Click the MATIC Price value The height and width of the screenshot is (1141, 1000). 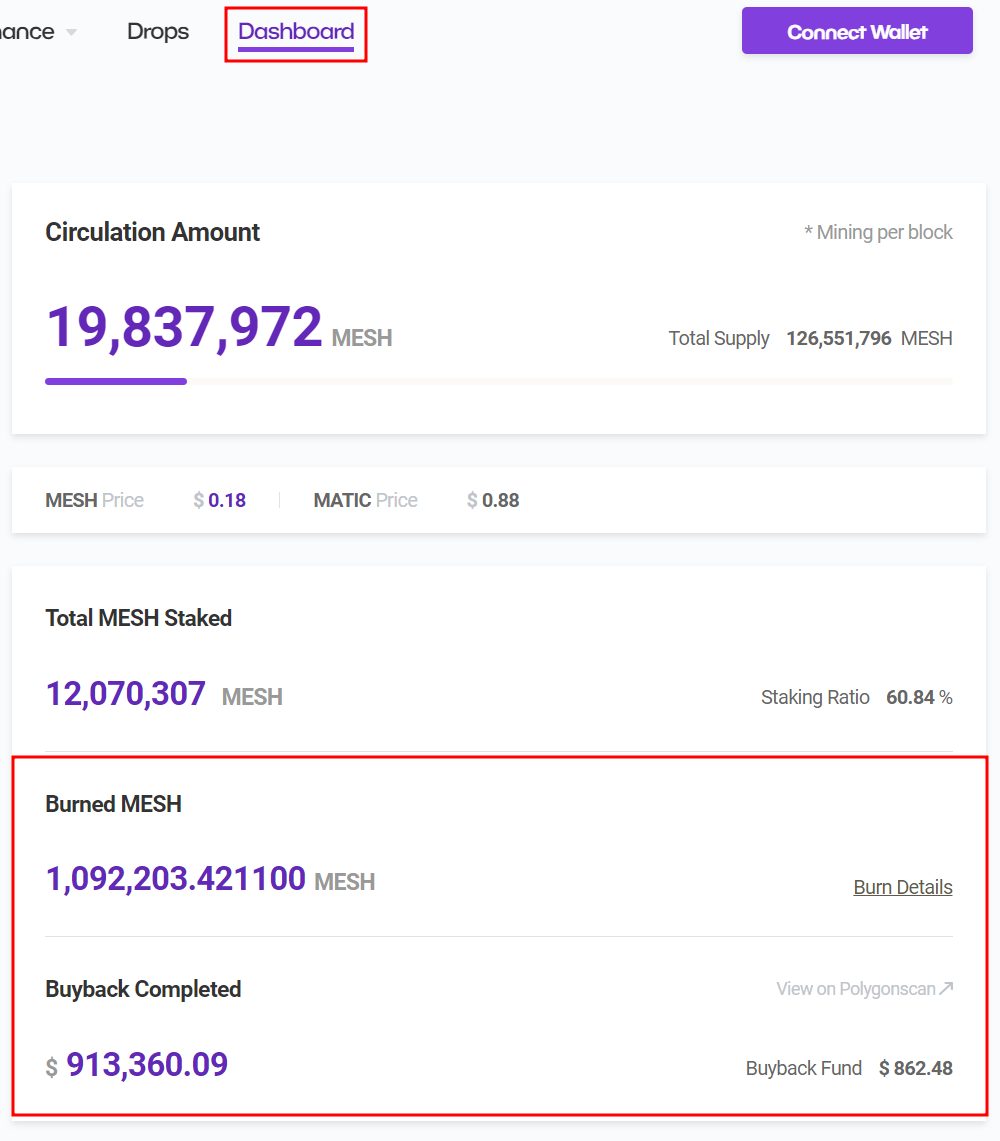[492, 500]
